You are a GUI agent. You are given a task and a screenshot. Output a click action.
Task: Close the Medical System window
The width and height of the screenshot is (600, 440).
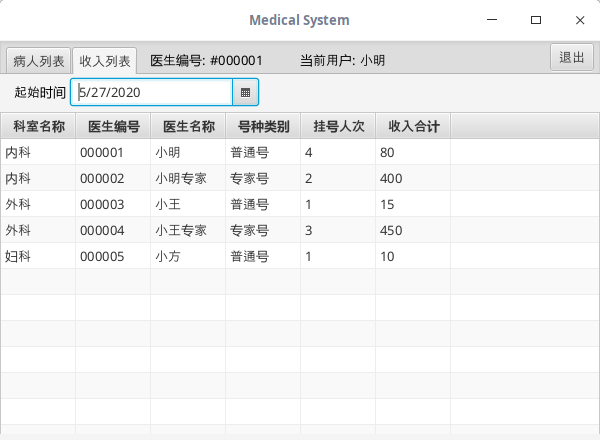[580, 20]
